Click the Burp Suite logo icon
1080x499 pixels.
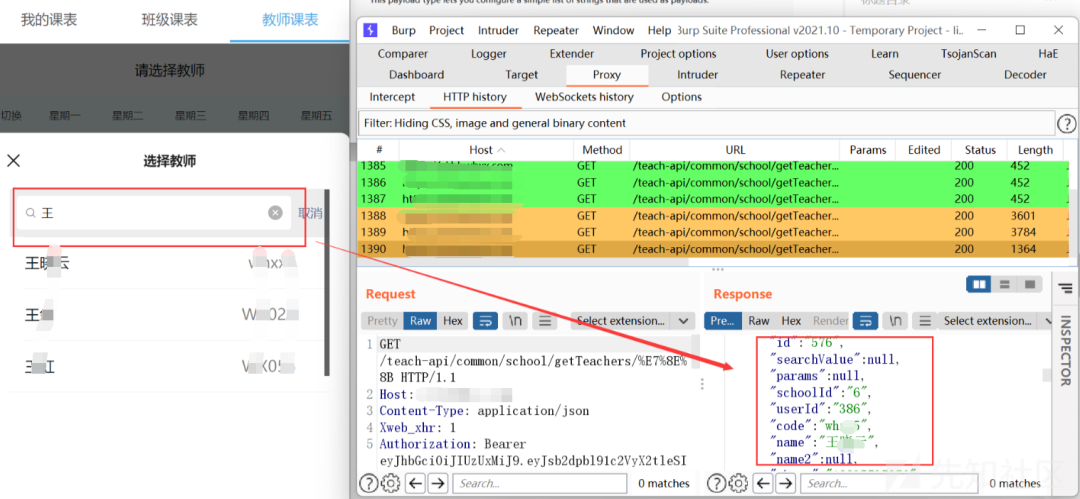(x=371, y=30)
